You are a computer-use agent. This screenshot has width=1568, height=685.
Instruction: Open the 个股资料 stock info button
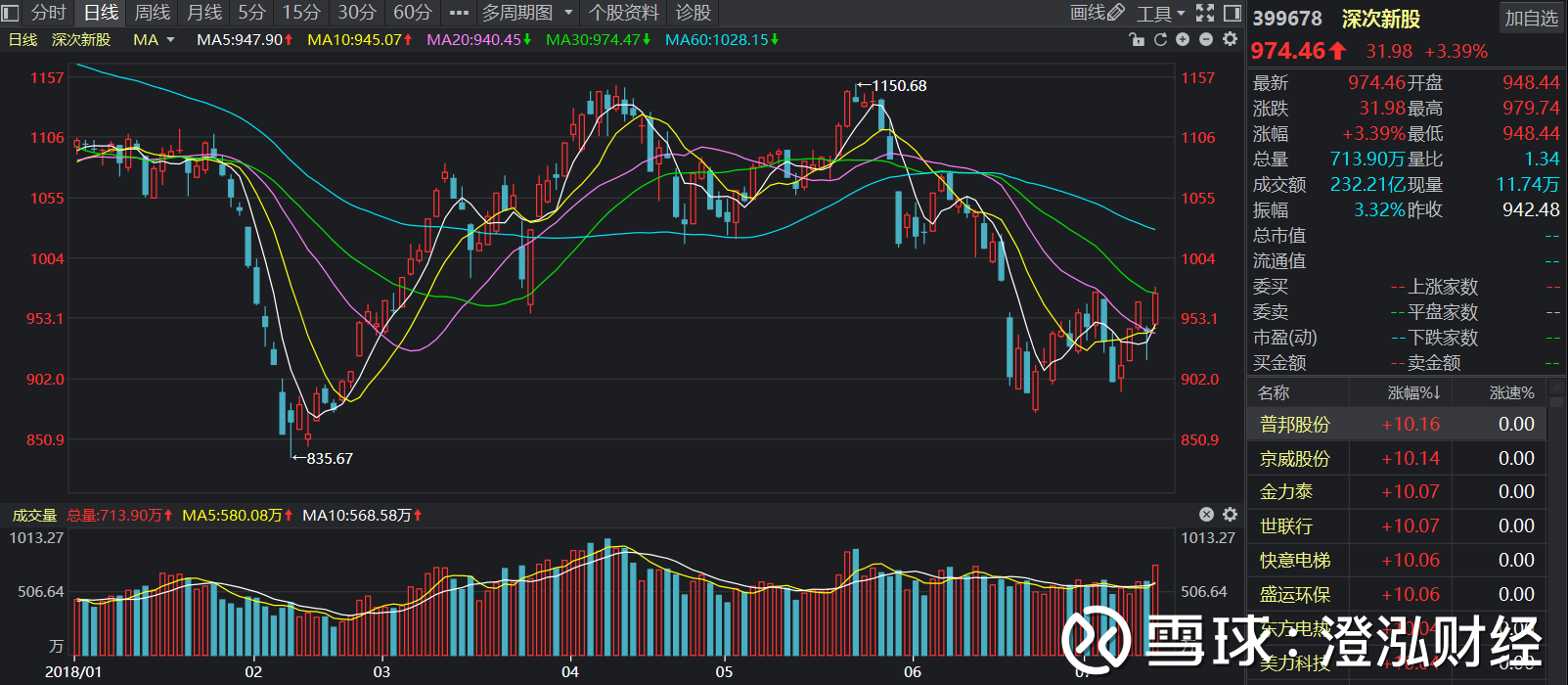(623, 13)
